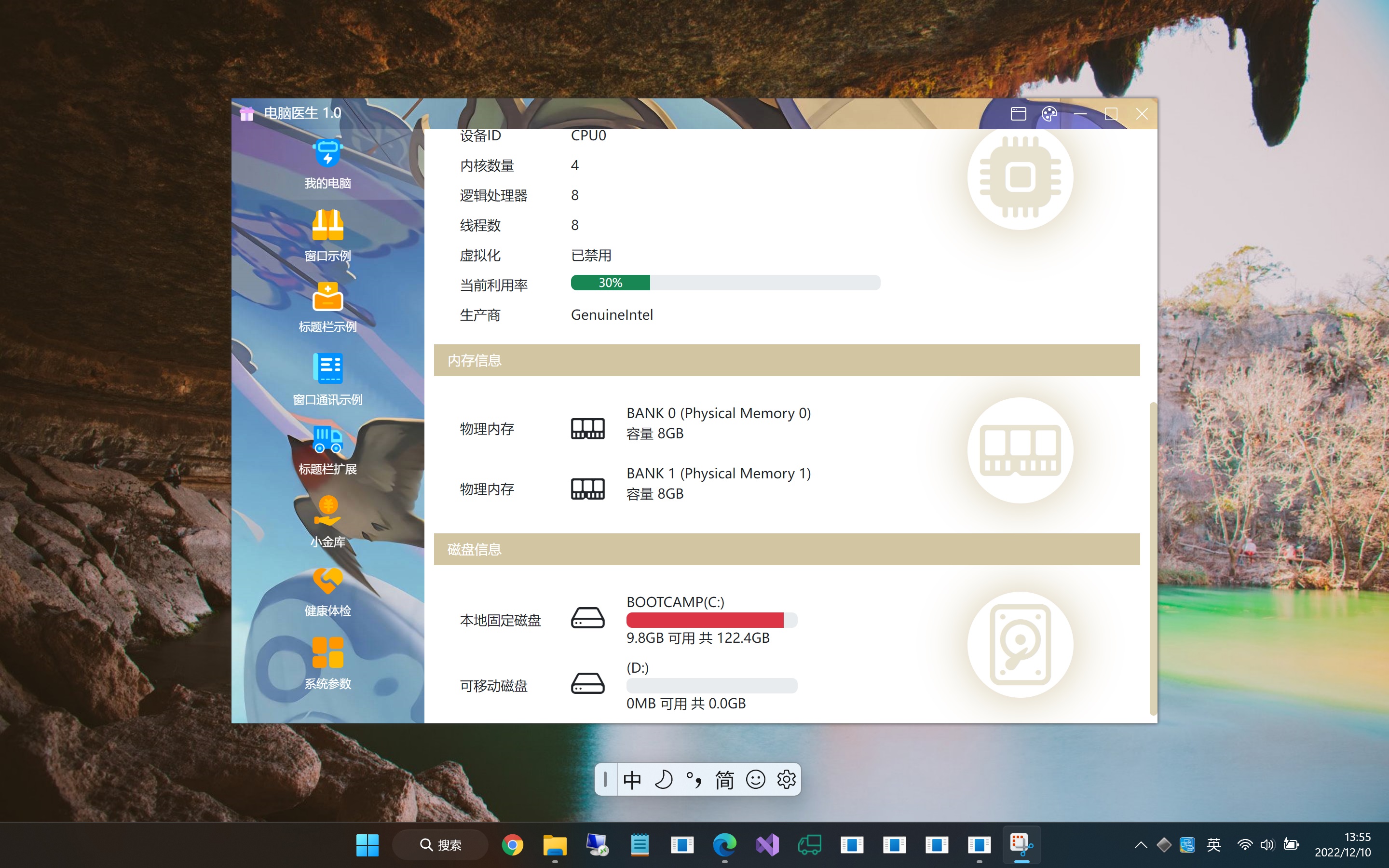Toggle the IME punctuation mode button

click(x=694, y=780)
